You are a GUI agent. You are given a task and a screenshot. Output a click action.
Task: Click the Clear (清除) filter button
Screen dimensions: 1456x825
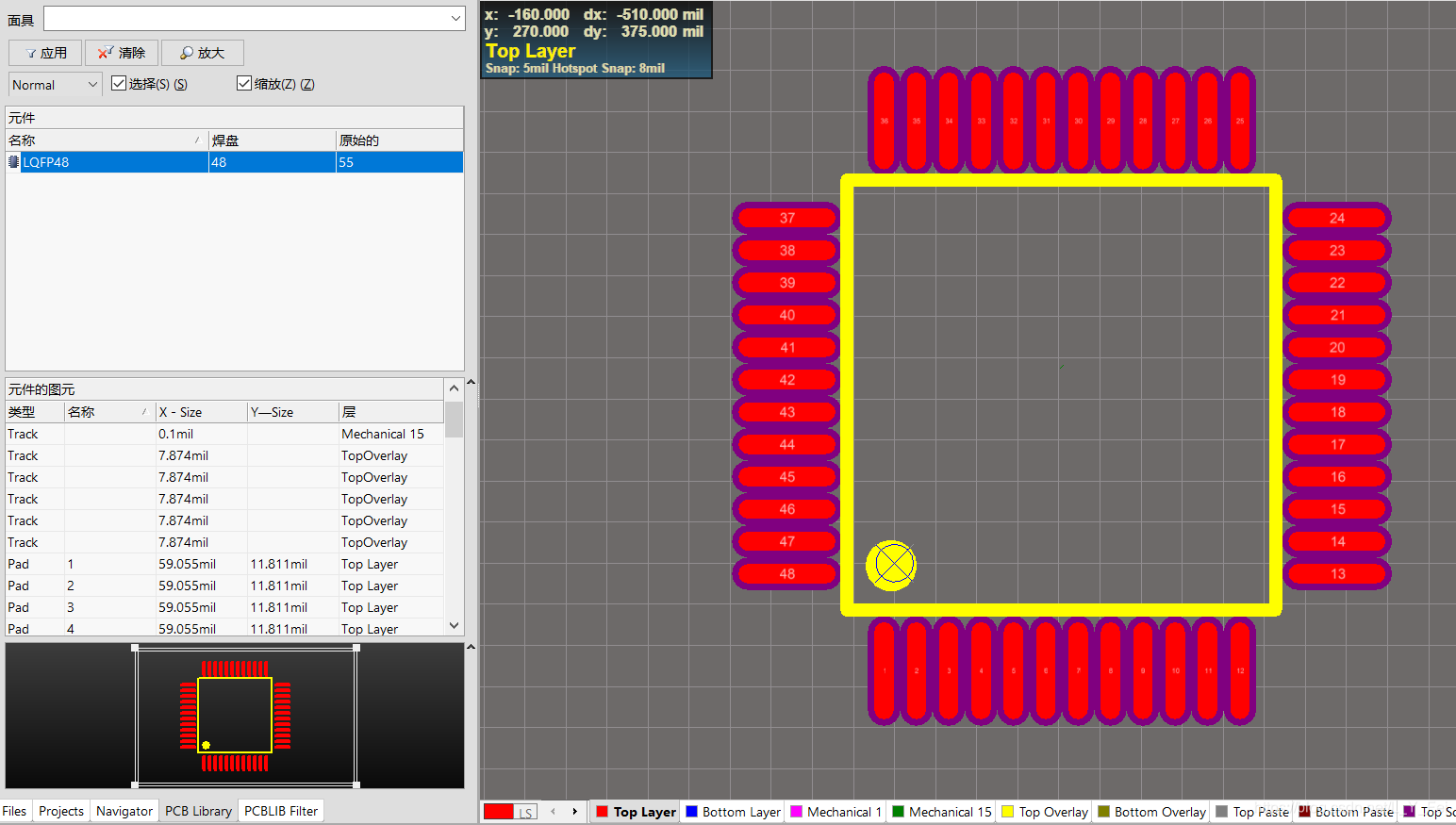point(122,53)
